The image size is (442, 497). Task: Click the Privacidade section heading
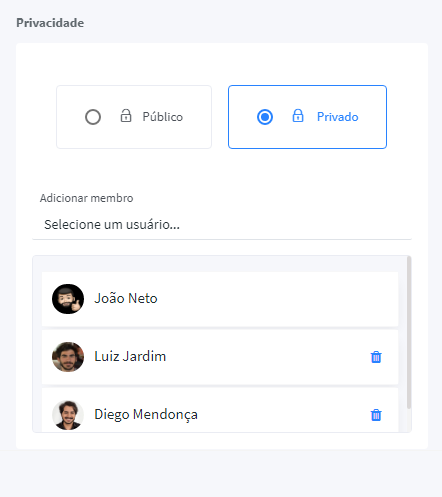pos(50,23)
